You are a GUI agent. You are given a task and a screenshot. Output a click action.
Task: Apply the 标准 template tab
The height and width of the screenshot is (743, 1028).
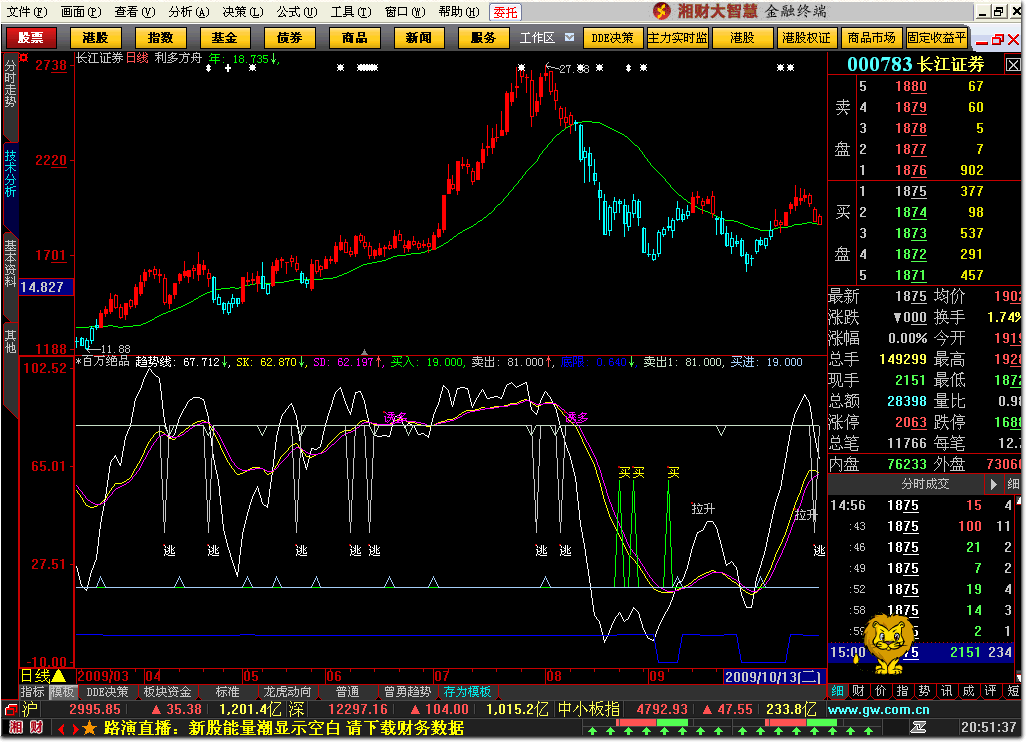click(227, 692)
